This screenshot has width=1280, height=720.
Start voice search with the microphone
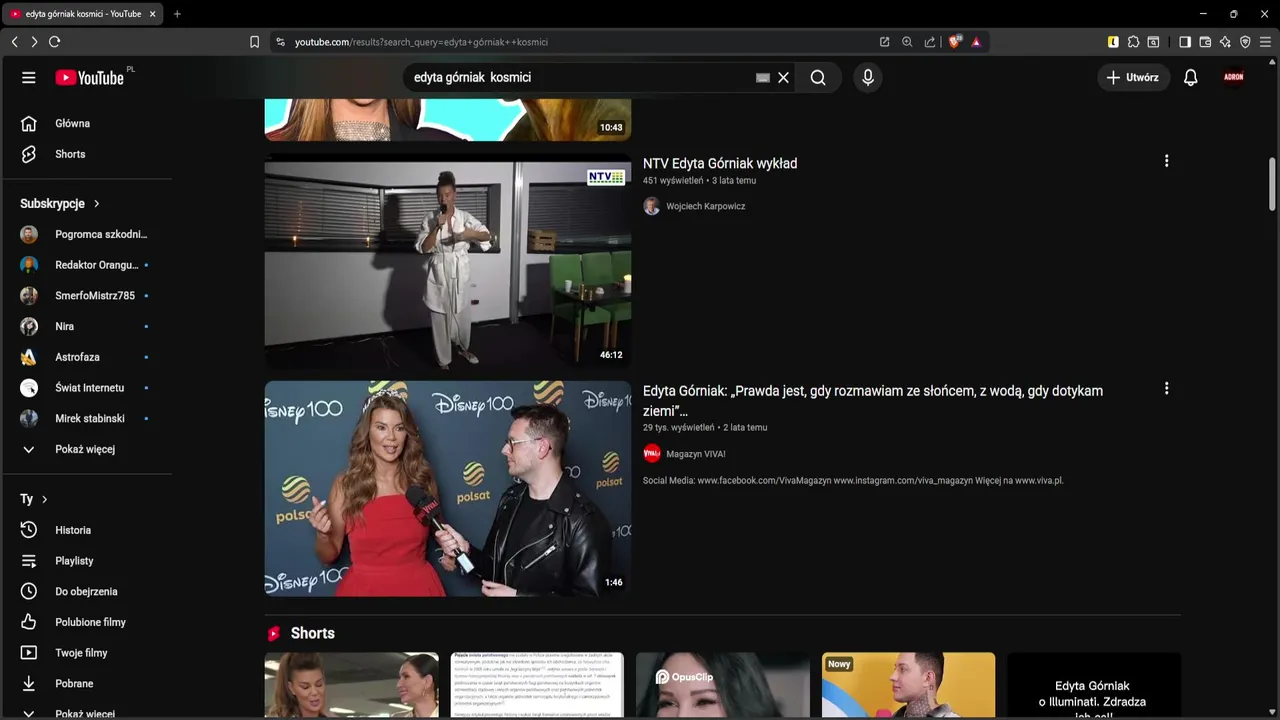tap(868, 78)
